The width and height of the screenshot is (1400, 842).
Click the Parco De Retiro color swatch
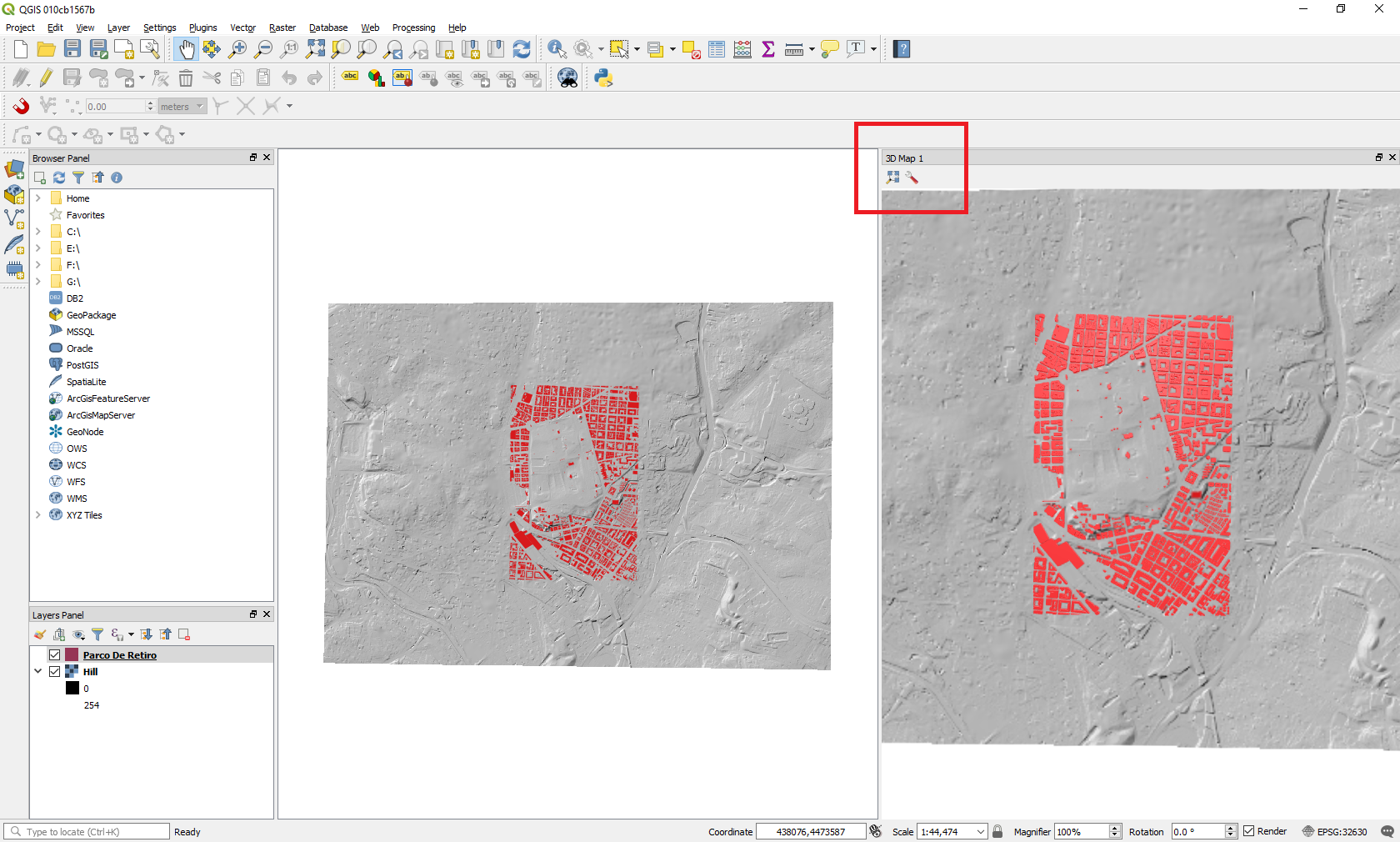[72, 655]
